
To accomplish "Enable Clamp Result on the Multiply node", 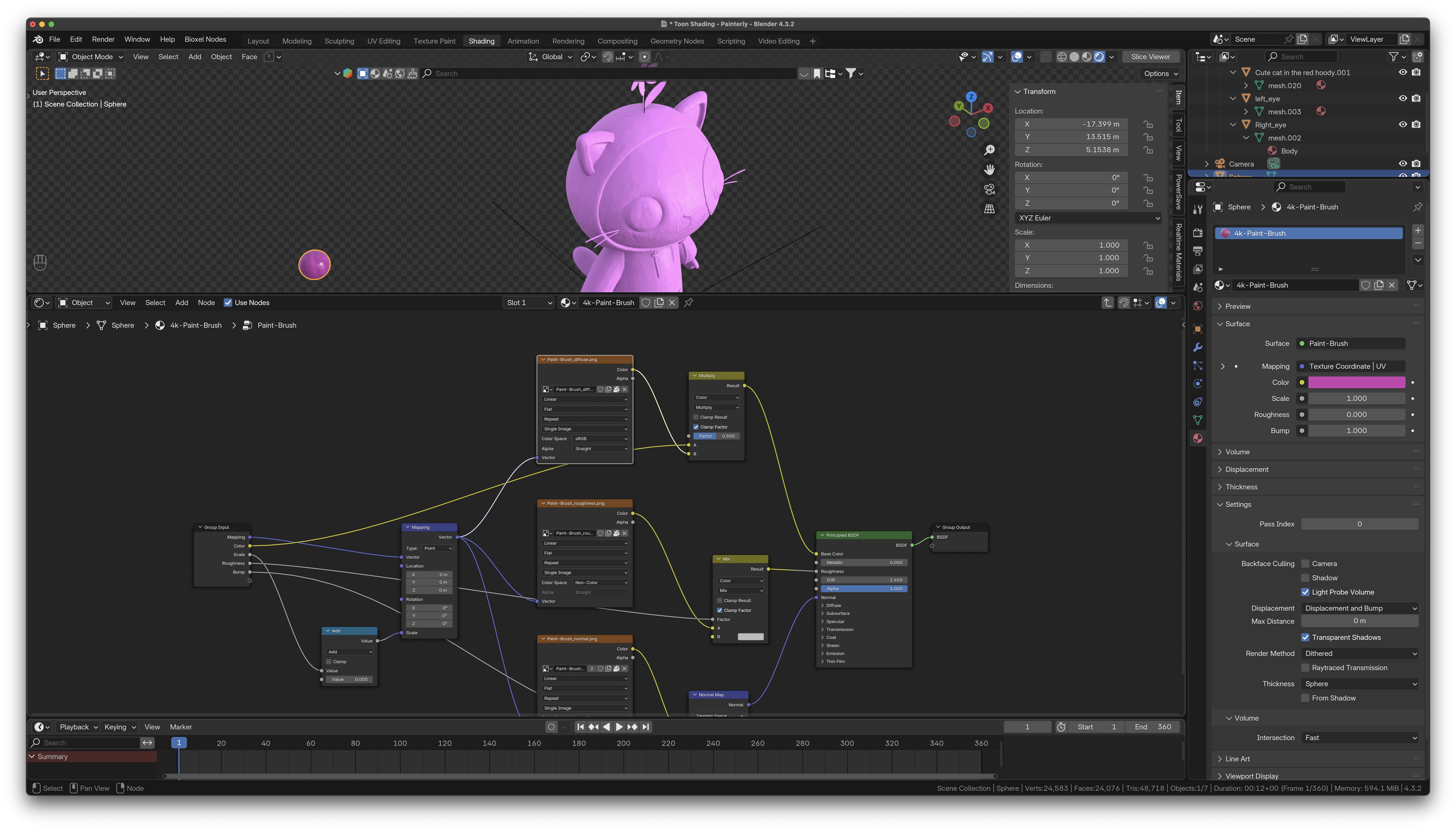I will [x=696, y=417].
